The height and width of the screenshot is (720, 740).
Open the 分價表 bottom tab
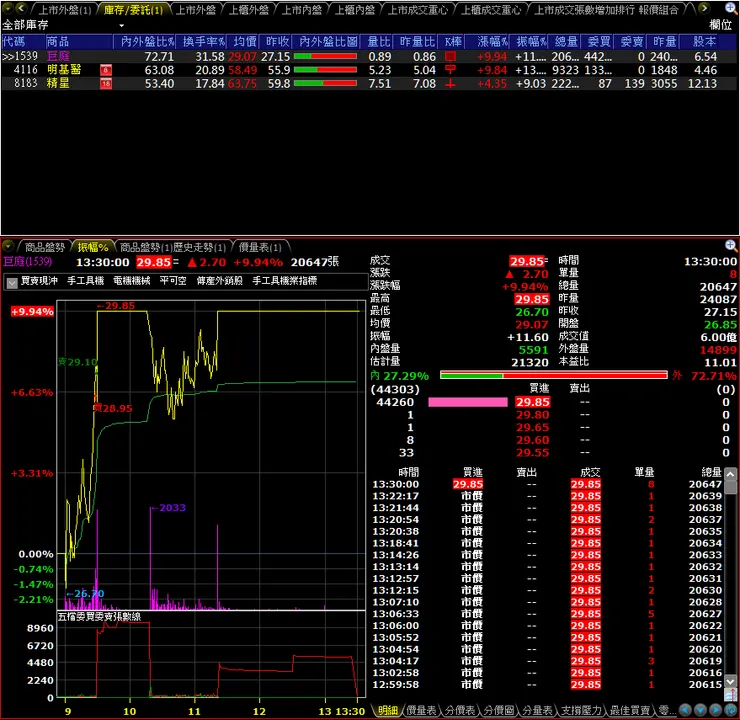(460, 710)
